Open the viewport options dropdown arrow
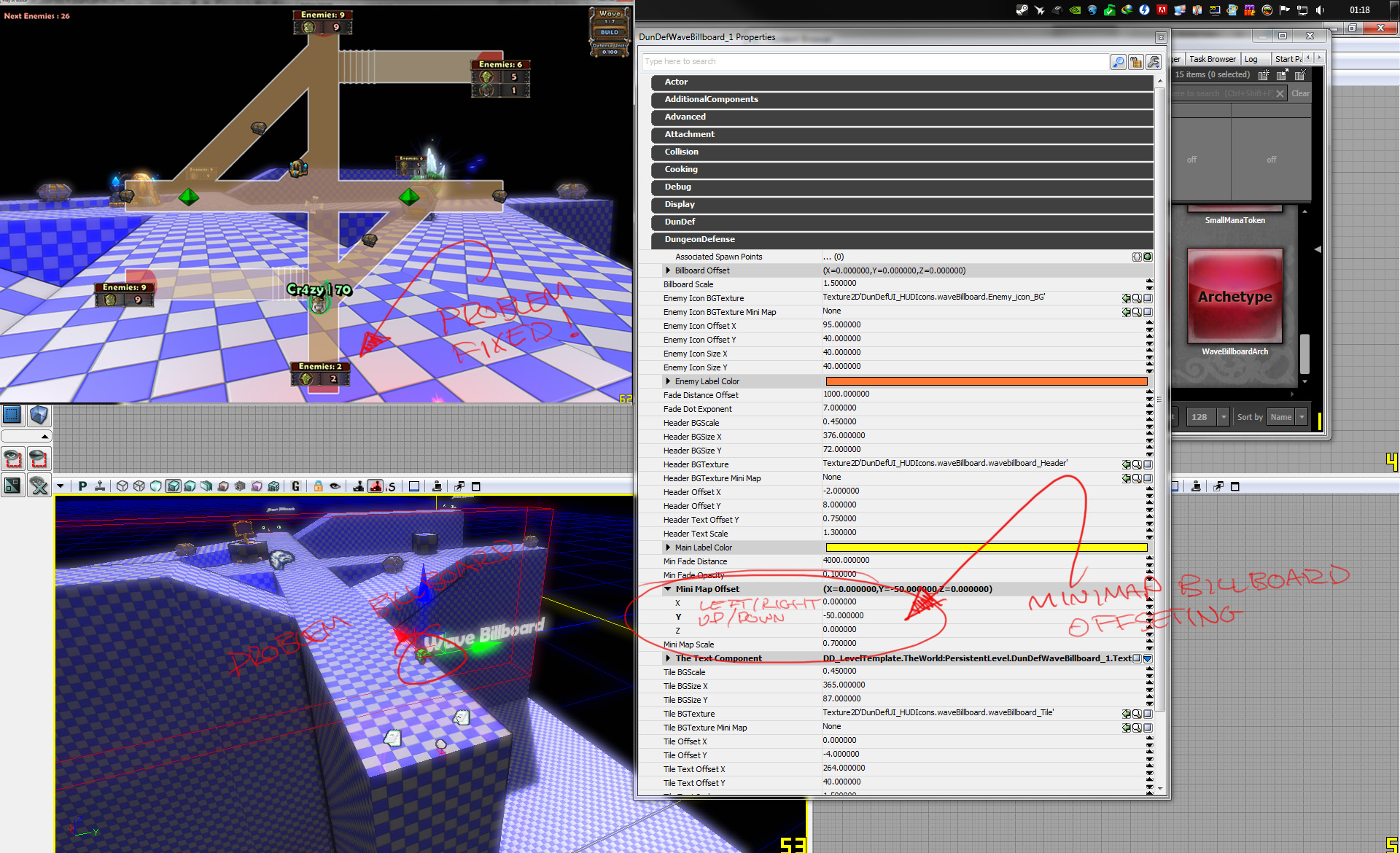The width and height of the screenshot is (1400, 853). coord(61,486)
